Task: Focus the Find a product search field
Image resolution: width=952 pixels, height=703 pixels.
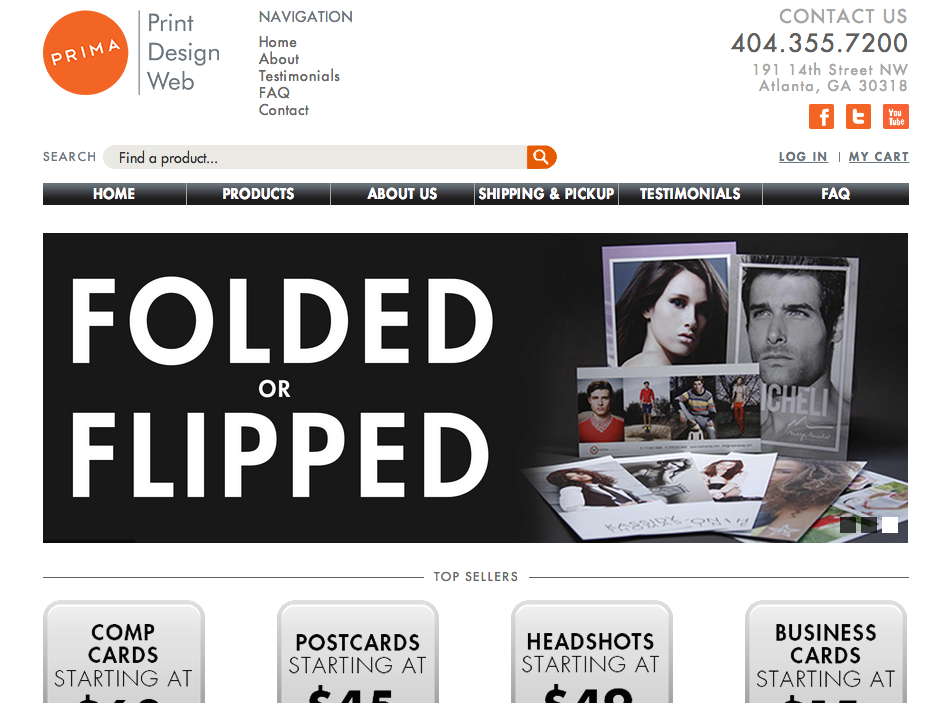Action: (315, 157)
